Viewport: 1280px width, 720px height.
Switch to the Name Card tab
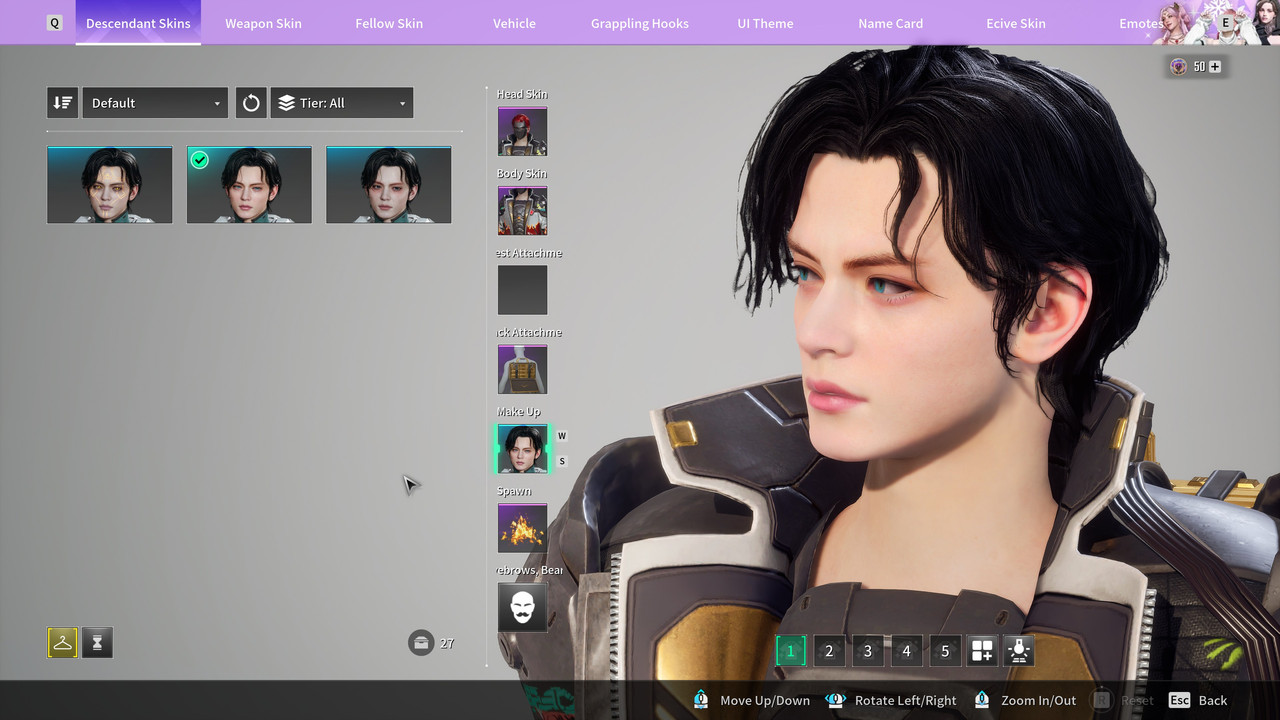[890, 23]
